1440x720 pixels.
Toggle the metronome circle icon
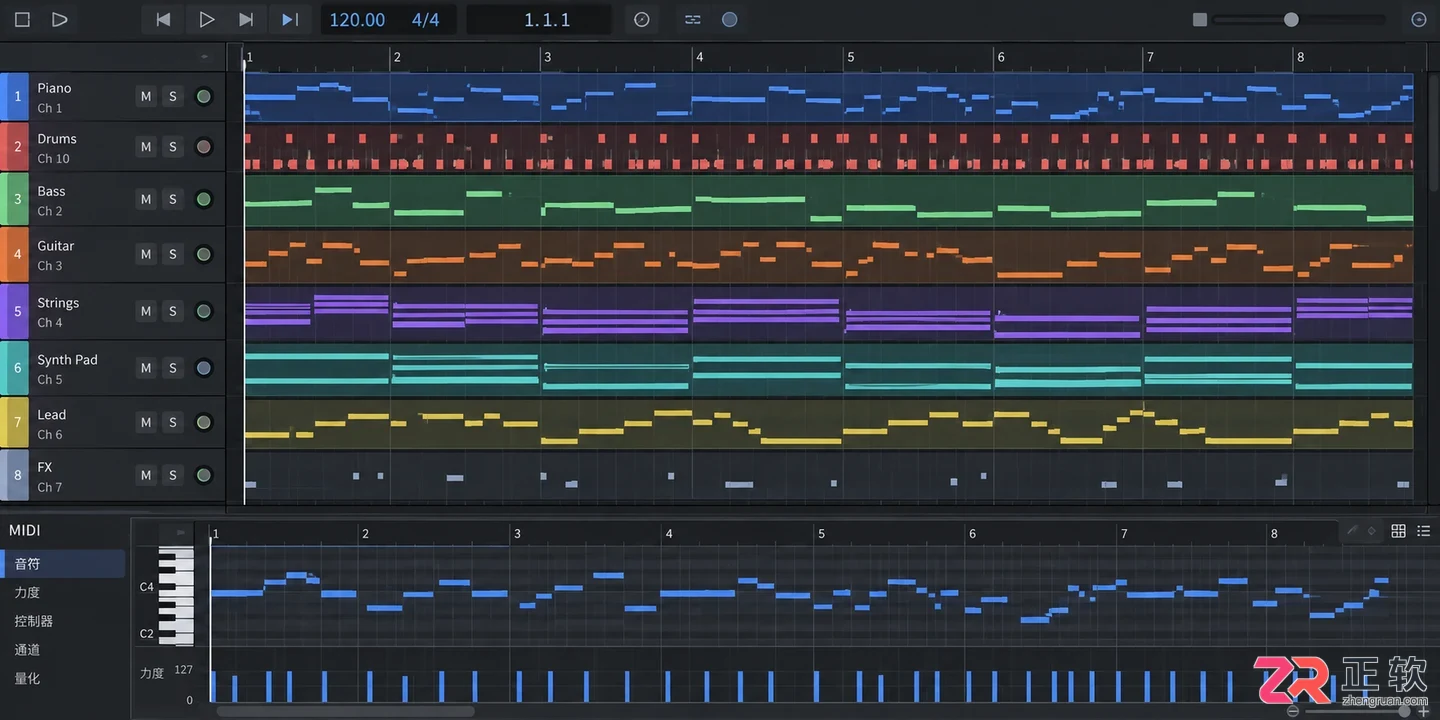tap(642, 19)
